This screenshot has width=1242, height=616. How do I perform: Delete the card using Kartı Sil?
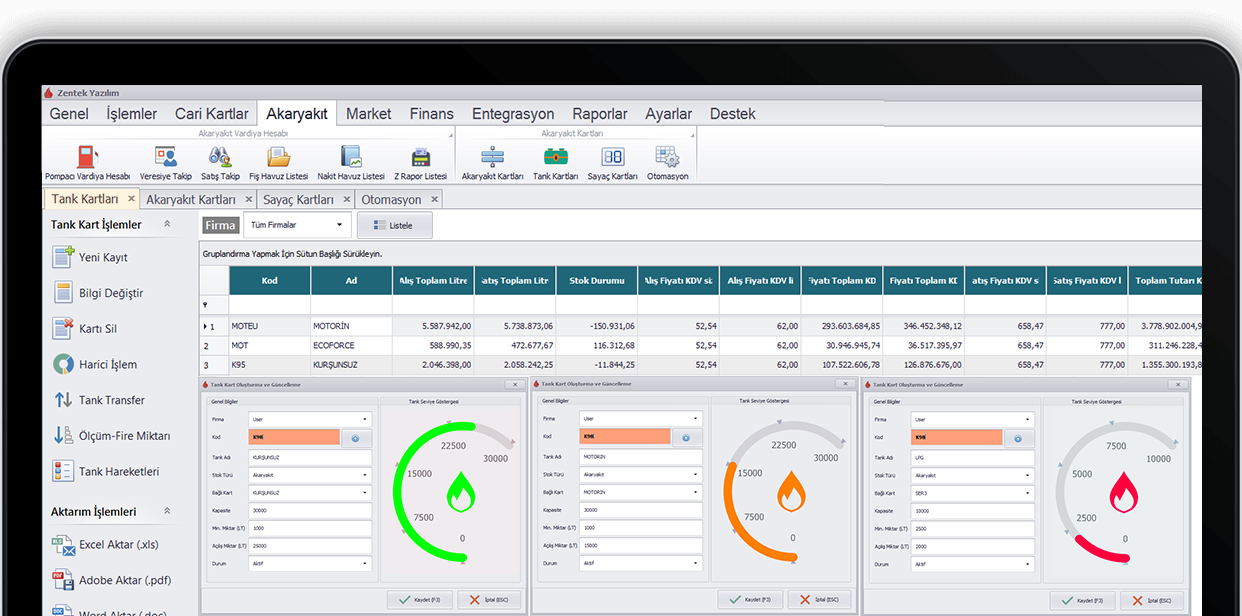[x=97, y=329]
